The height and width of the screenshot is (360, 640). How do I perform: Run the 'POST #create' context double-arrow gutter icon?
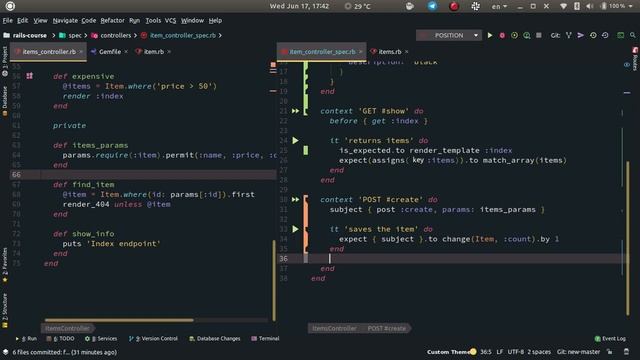(x=295, y=200)
